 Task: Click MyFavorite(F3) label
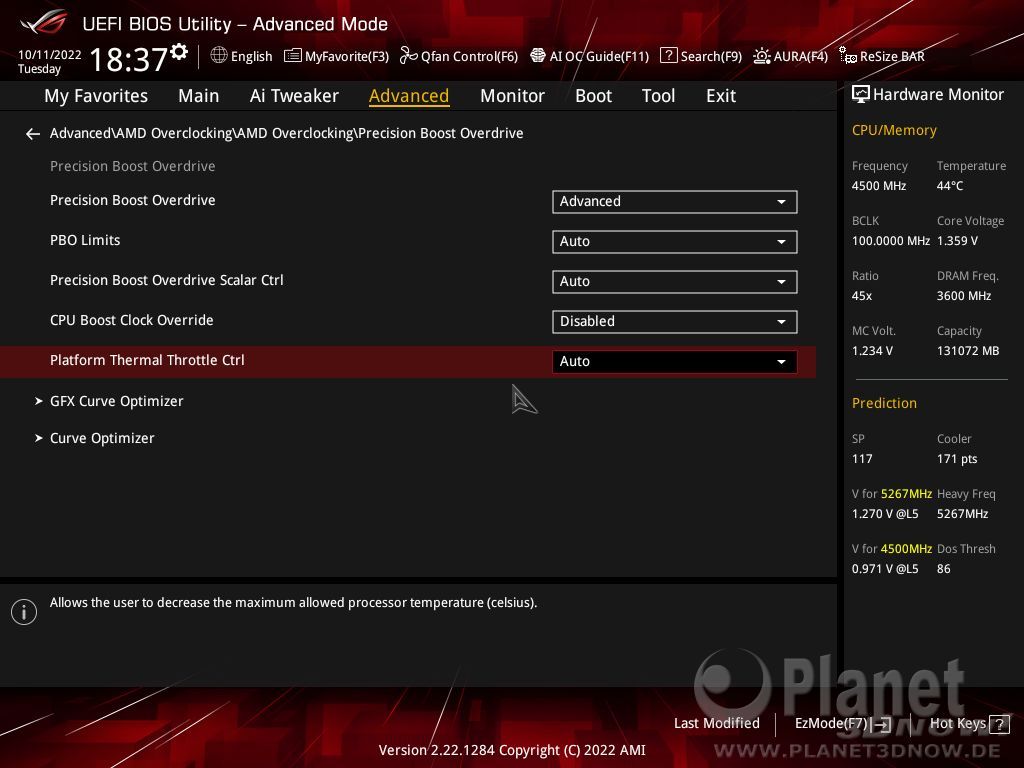tap(347, 57)
